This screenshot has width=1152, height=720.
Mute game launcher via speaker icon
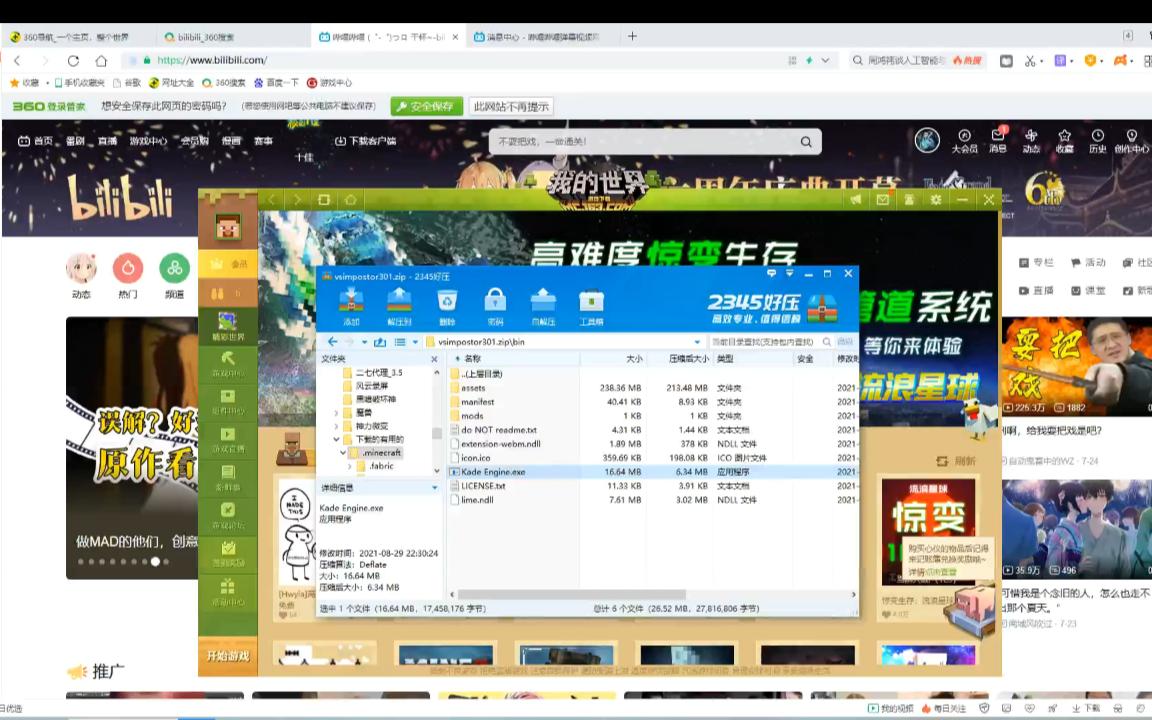(856, 199)
